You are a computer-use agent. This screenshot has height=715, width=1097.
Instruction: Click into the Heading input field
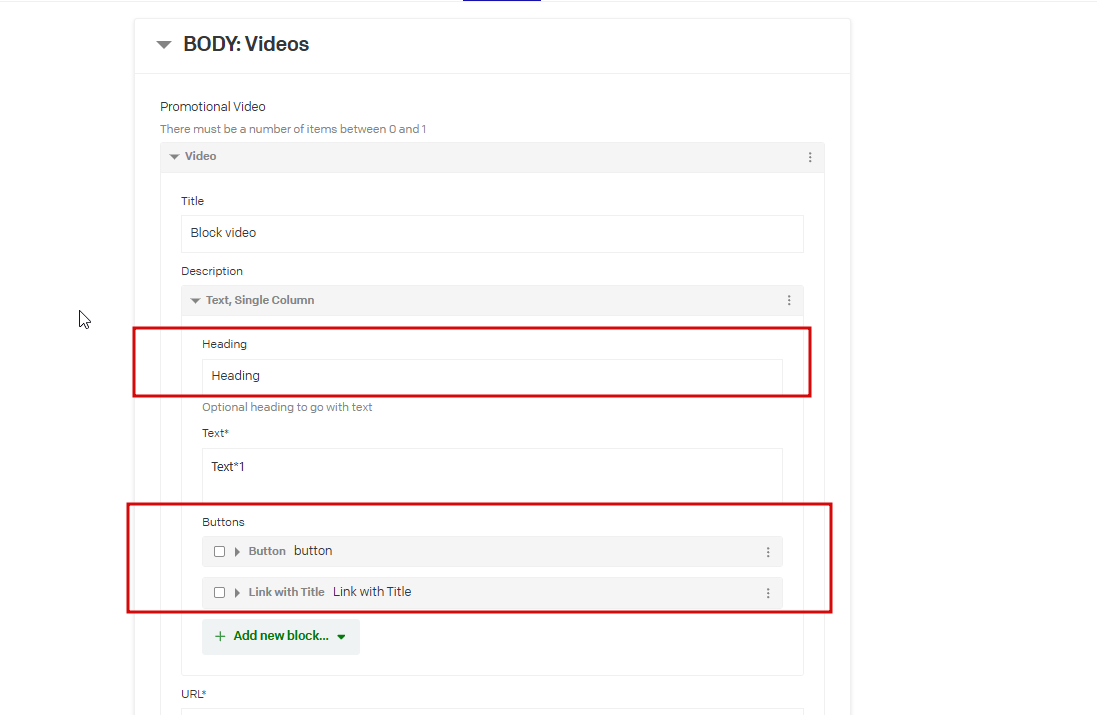click(493, 376)
